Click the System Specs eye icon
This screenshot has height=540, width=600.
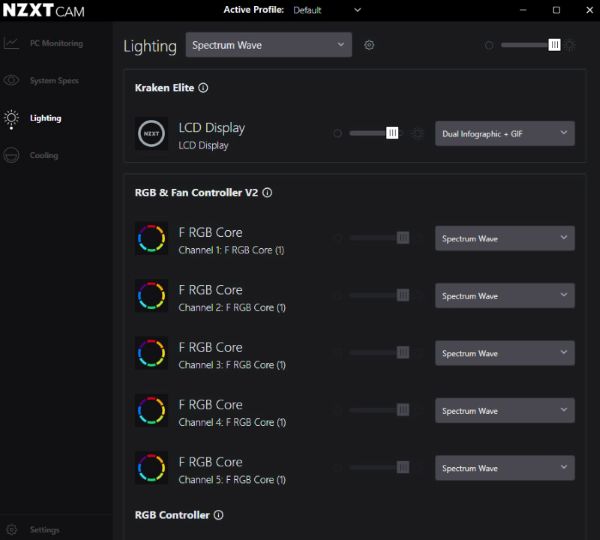[11, 80]
